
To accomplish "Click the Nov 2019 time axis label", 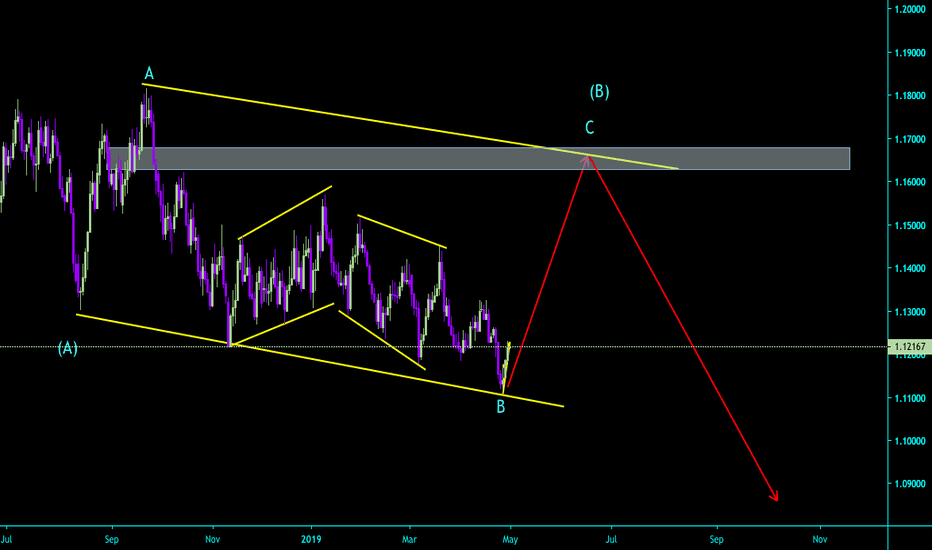I will pos(820,539).
